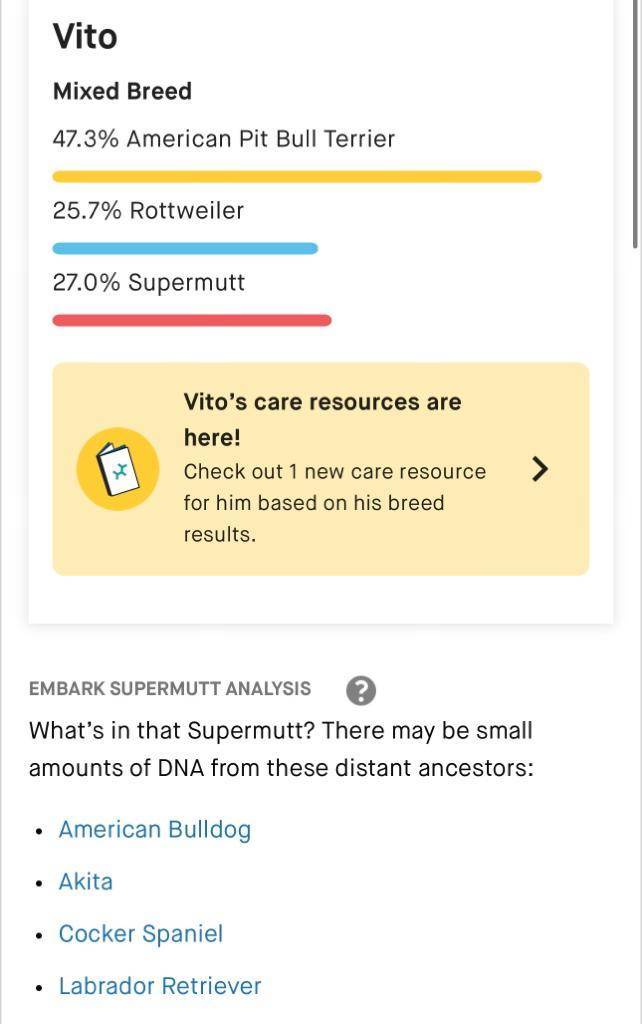Viewport: 642px width, 1024px height.
Task: Open the Akita breed link
Action: [85, 882]
